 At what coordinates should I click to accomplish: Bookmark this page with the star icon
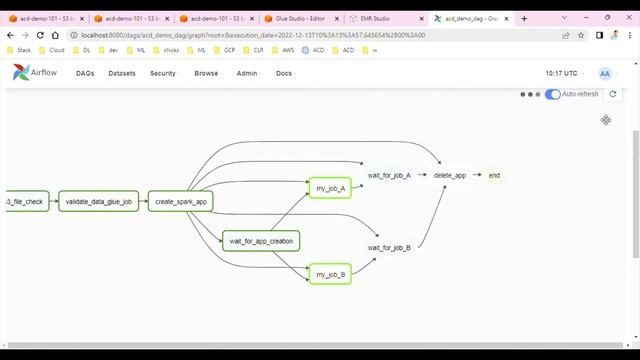[581, 36]
